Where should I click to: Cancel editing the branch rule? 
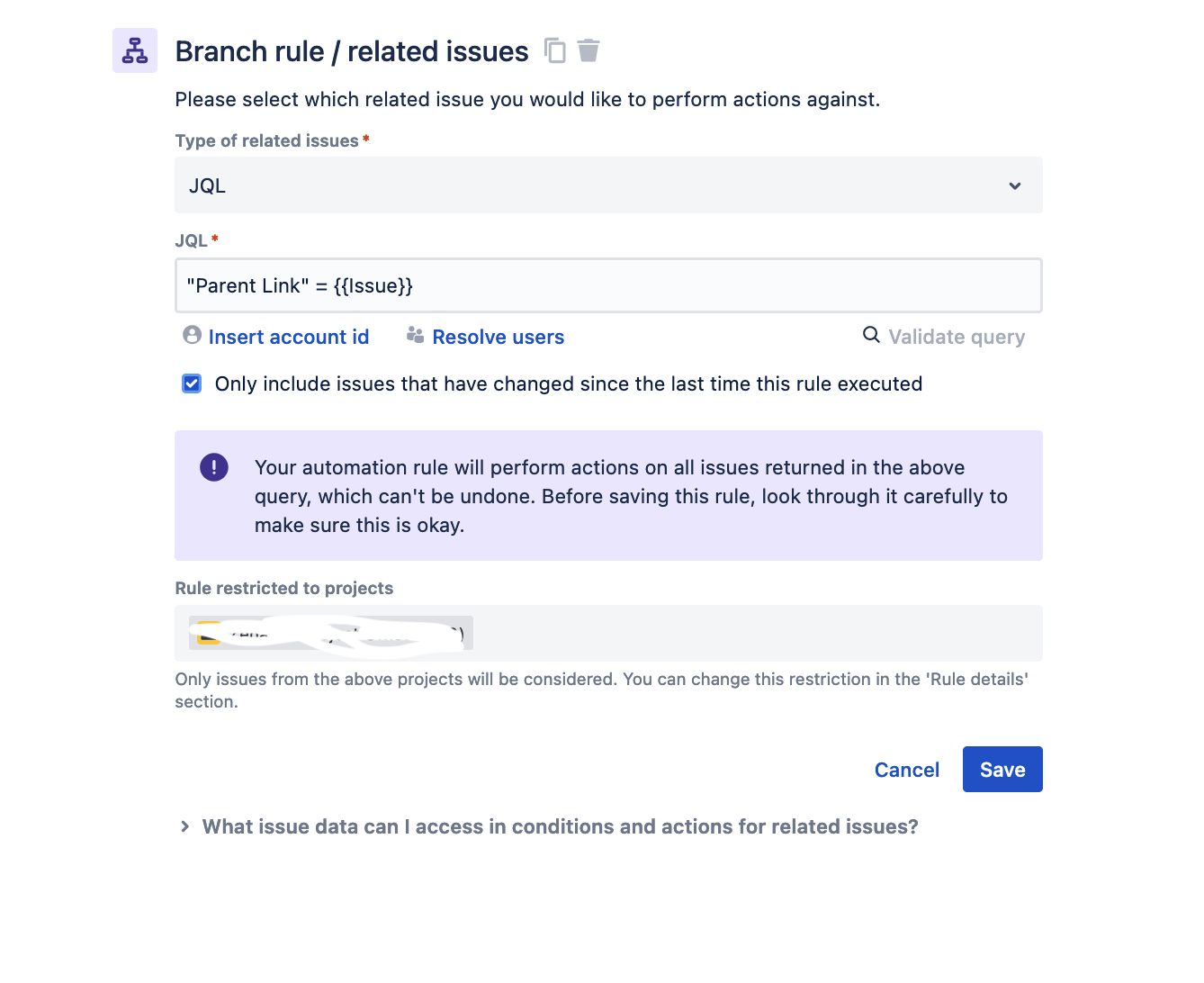coord(907,770)
